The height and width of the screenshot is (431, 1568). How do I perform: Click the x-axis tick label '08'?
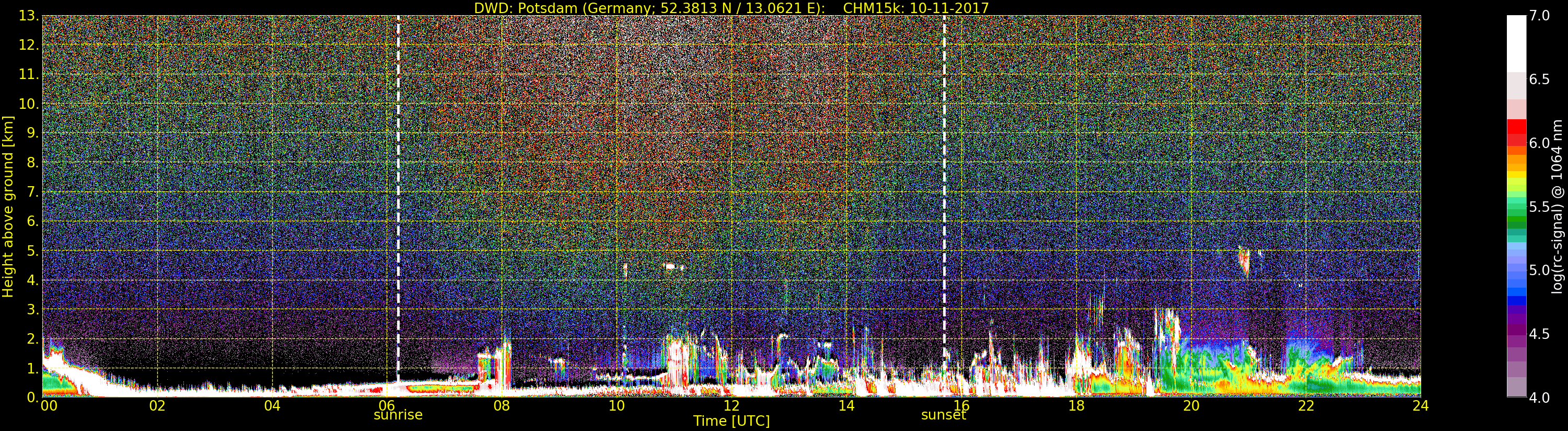coord(502,405)
